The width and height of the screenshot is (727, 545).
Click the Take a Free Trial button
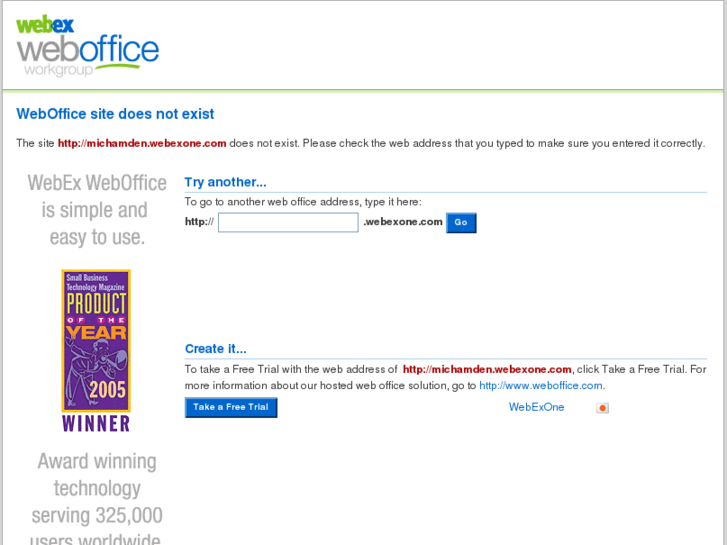[x=231, y=407]
